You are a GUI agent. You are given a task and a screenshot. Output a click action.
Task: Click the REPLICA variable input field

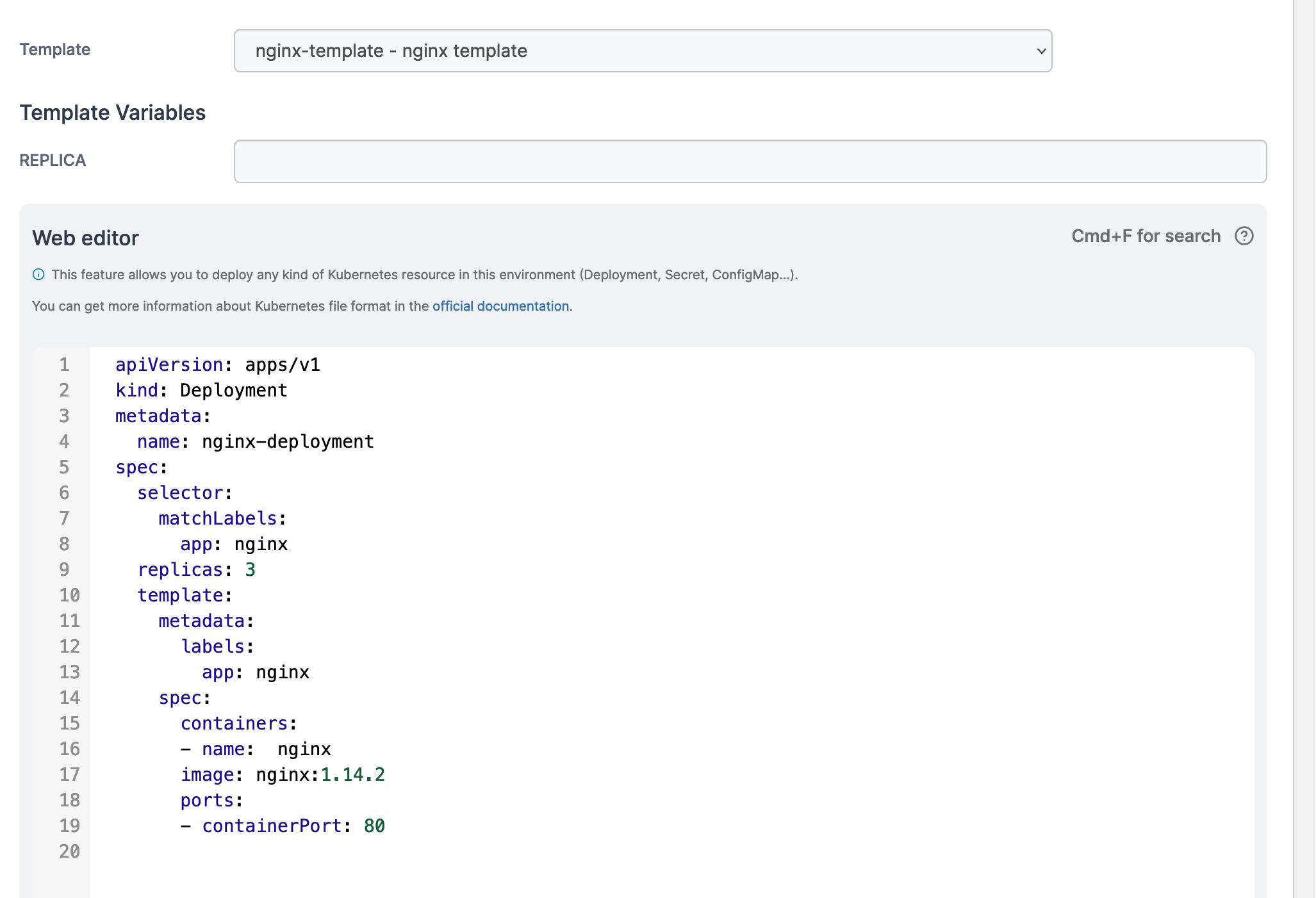[x=750, y=161]
